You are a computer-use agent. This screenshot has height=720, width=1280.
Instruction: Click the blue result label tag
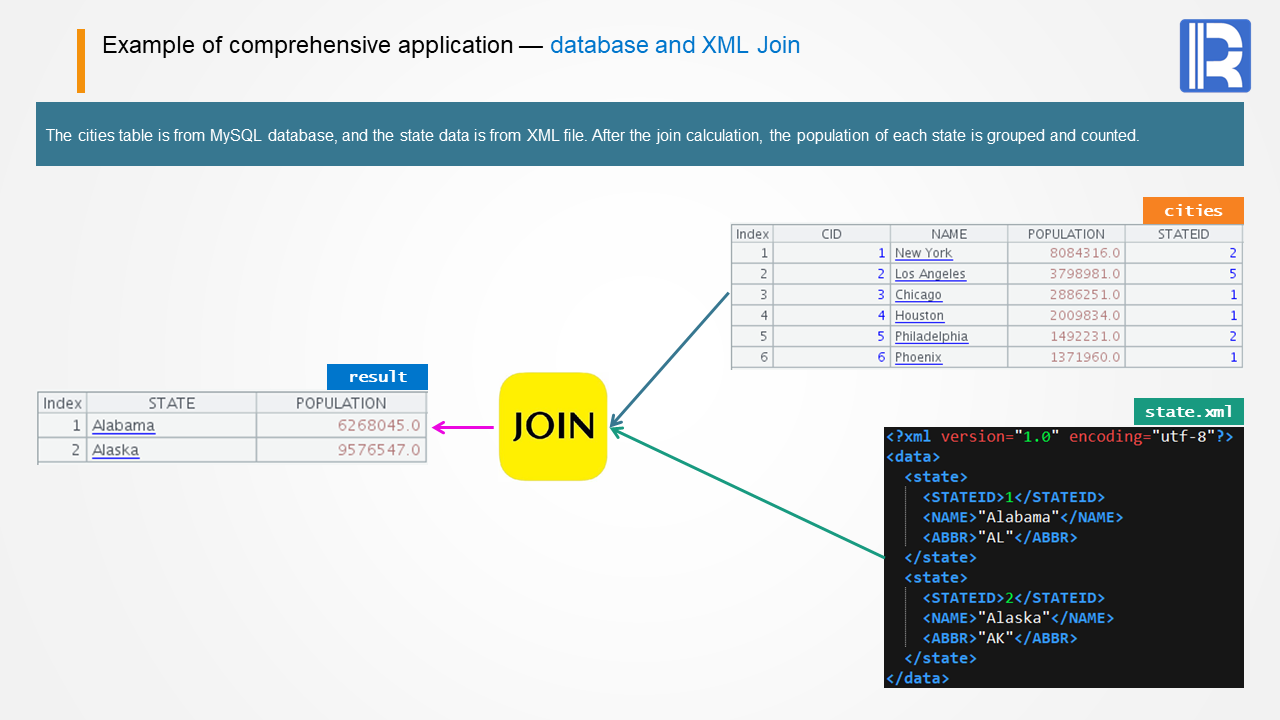click(x=377, y=377)
